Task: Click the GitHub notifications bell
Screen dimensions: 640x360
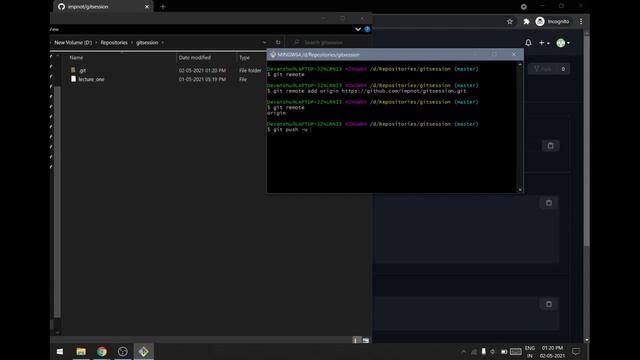Action: pos(528,43)
